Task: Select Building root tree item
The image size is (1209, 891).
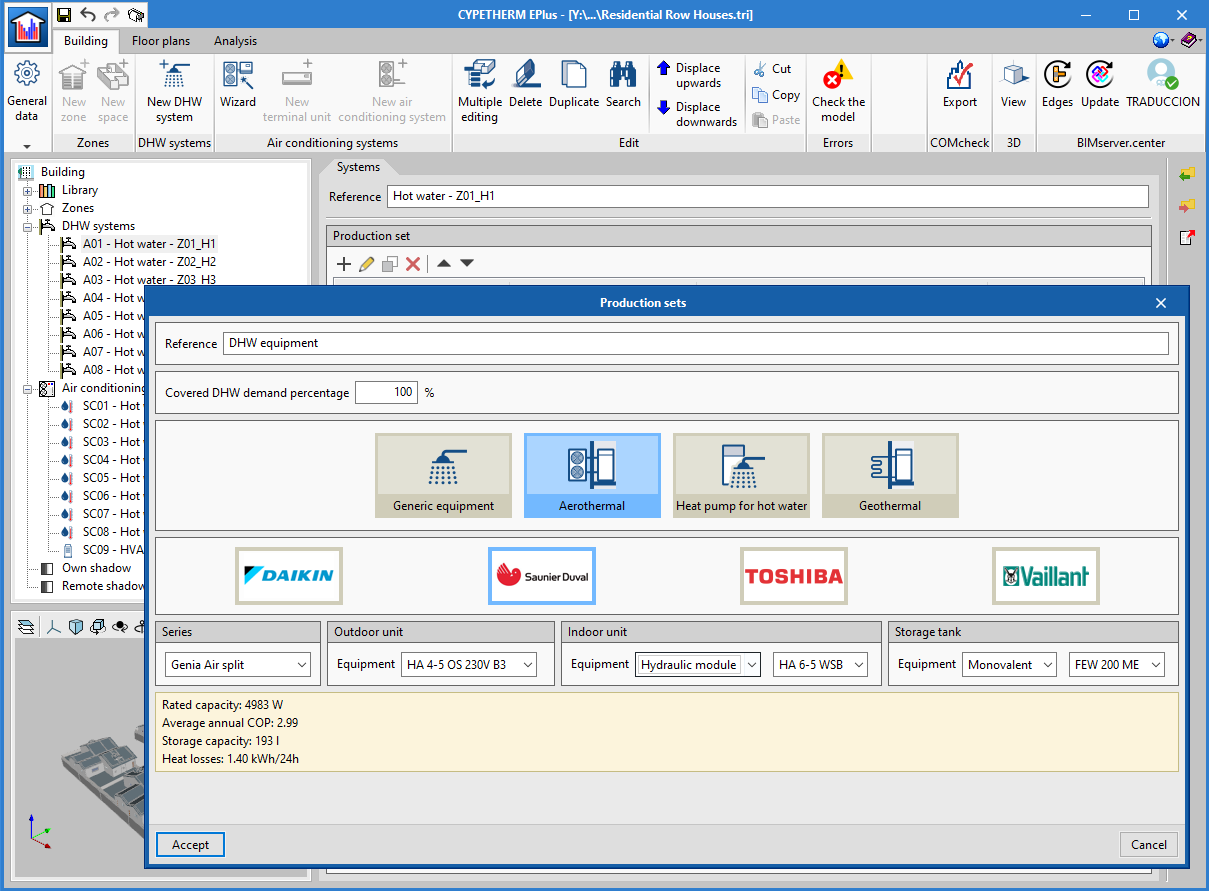Action: tap(63, 172)
